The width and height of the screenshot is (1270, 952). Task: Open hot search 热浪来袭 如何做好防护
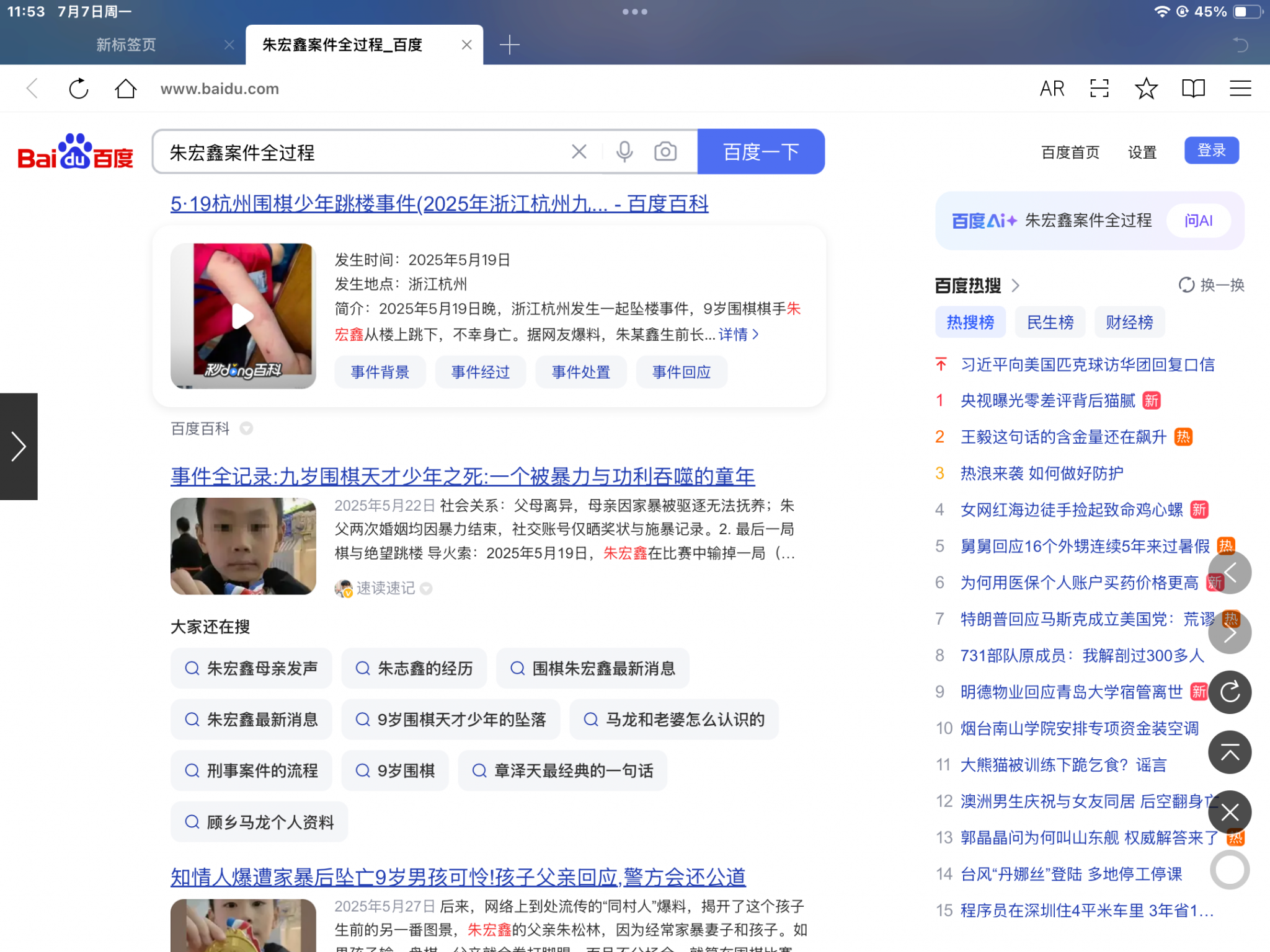(1042, 474)
